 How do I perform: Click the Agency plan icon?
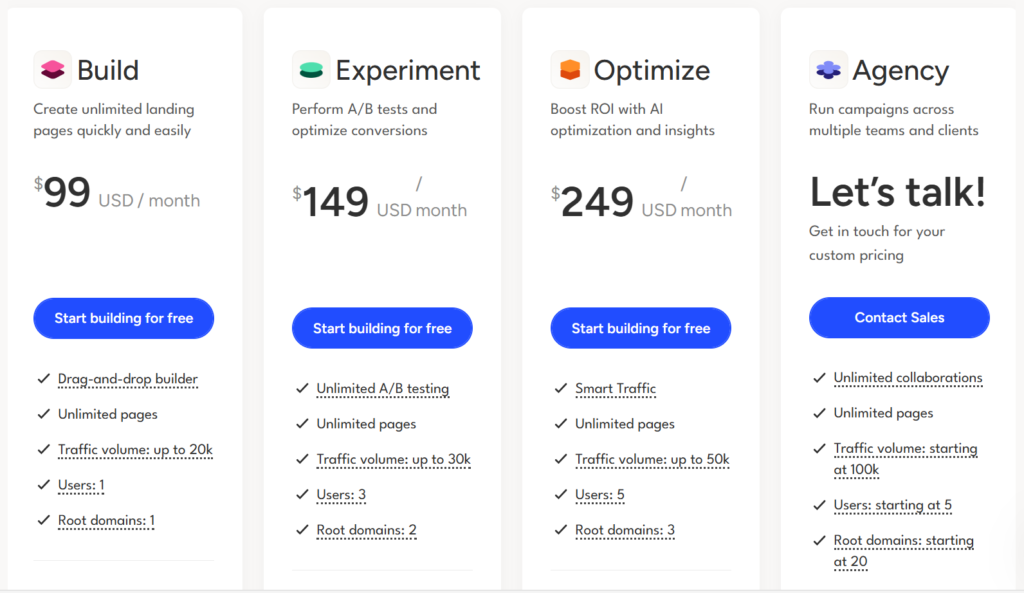coord(827,69)
